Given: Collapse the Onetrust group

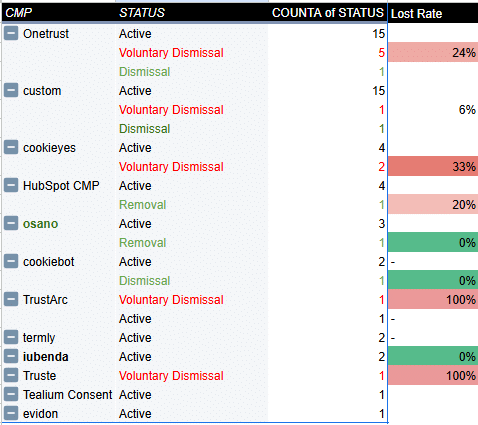Looking at the screenshot, I should click(x=11, y=33).
